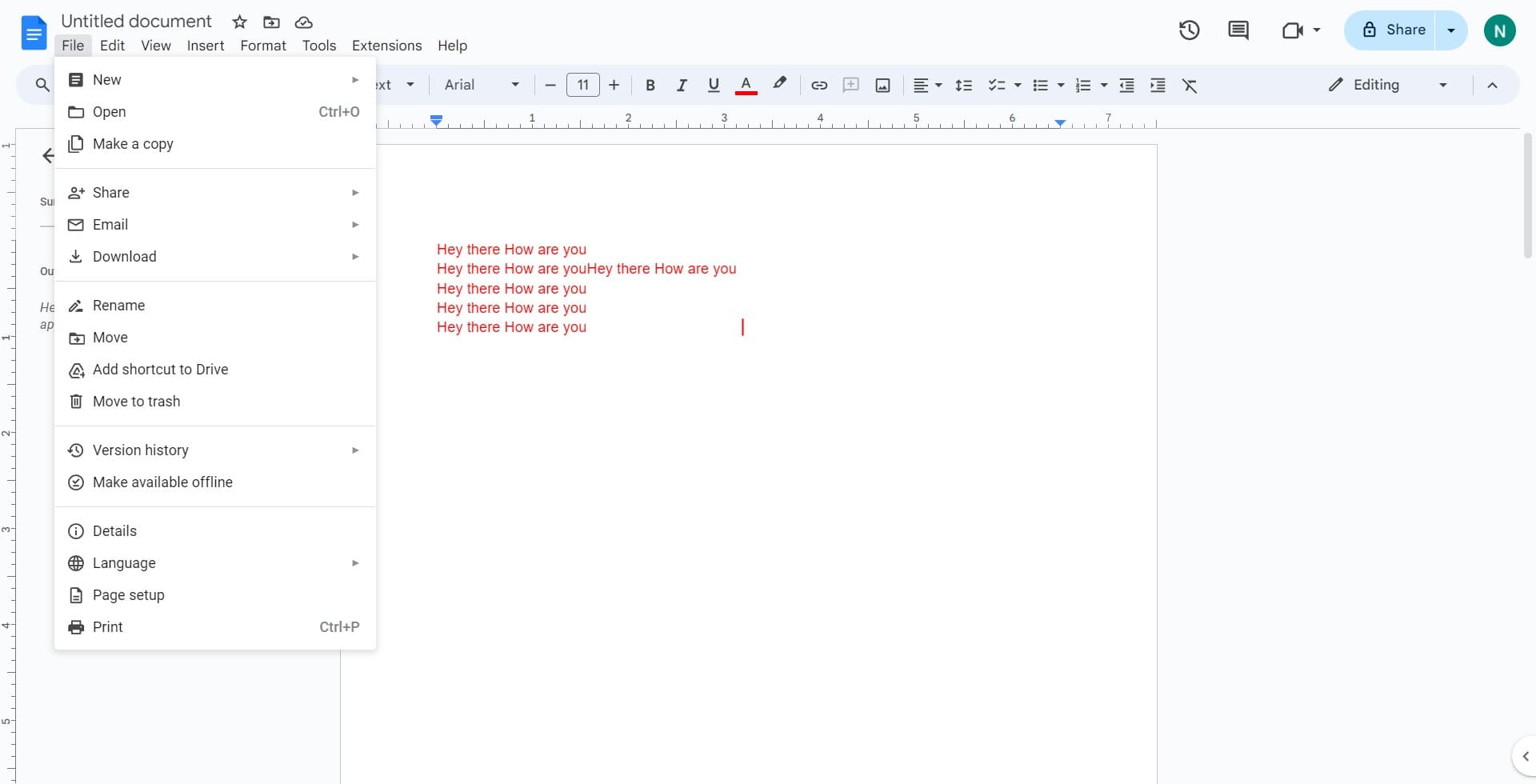Insert an image from the toolbar
This screenshot has width=1536, height=784.
[x=882, y=85]
